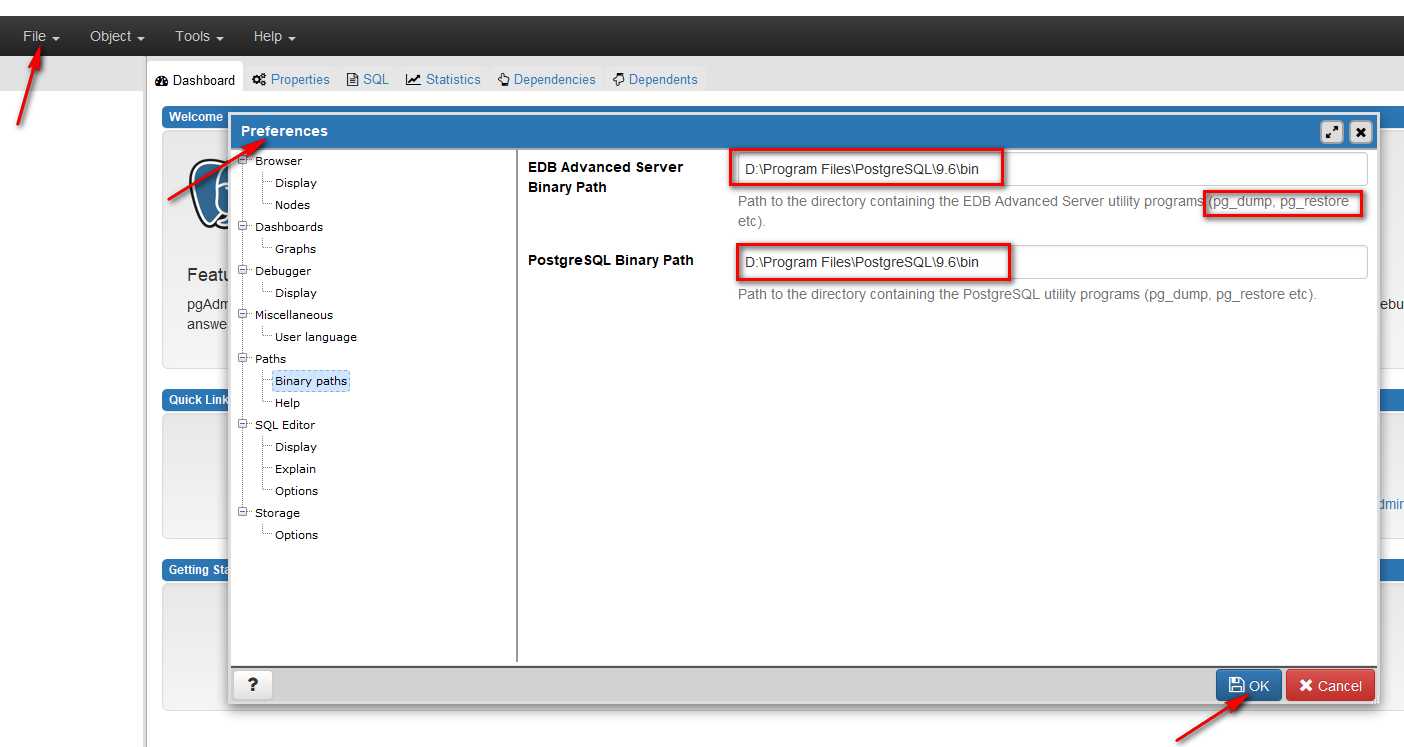Click the EDB Advanced Server Binary Path field

pos(1052,169)
